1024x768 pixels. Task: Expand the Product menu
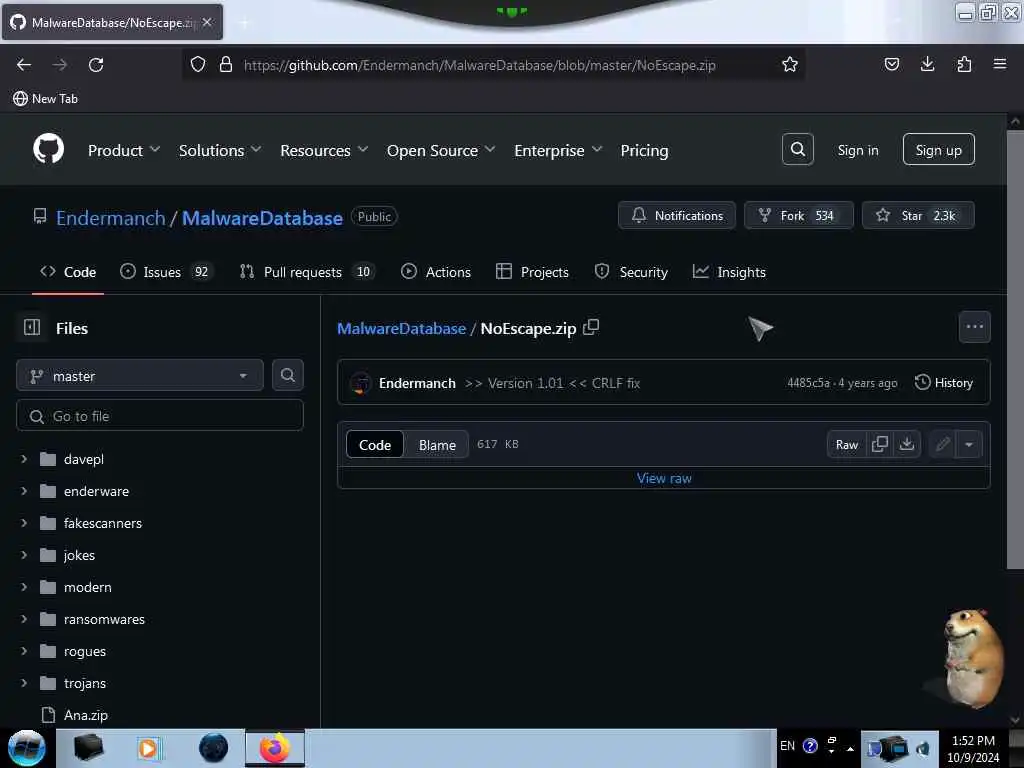tap(123, 150)
